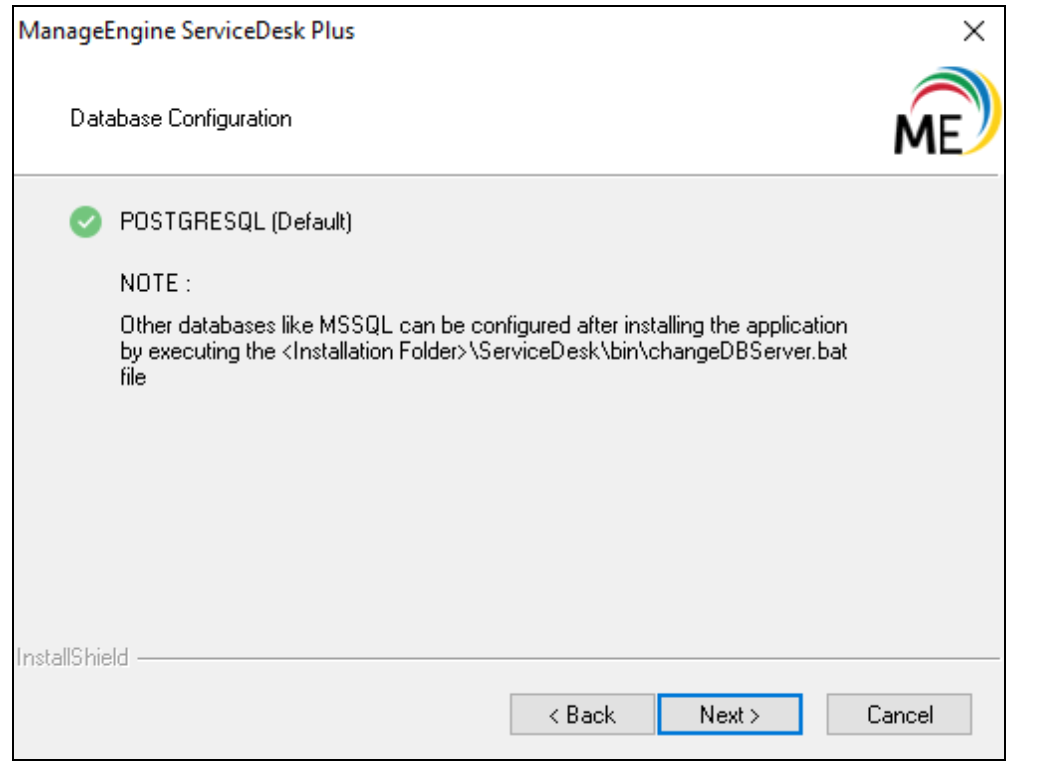Click the Database Configuration heading

click(181, 119)
